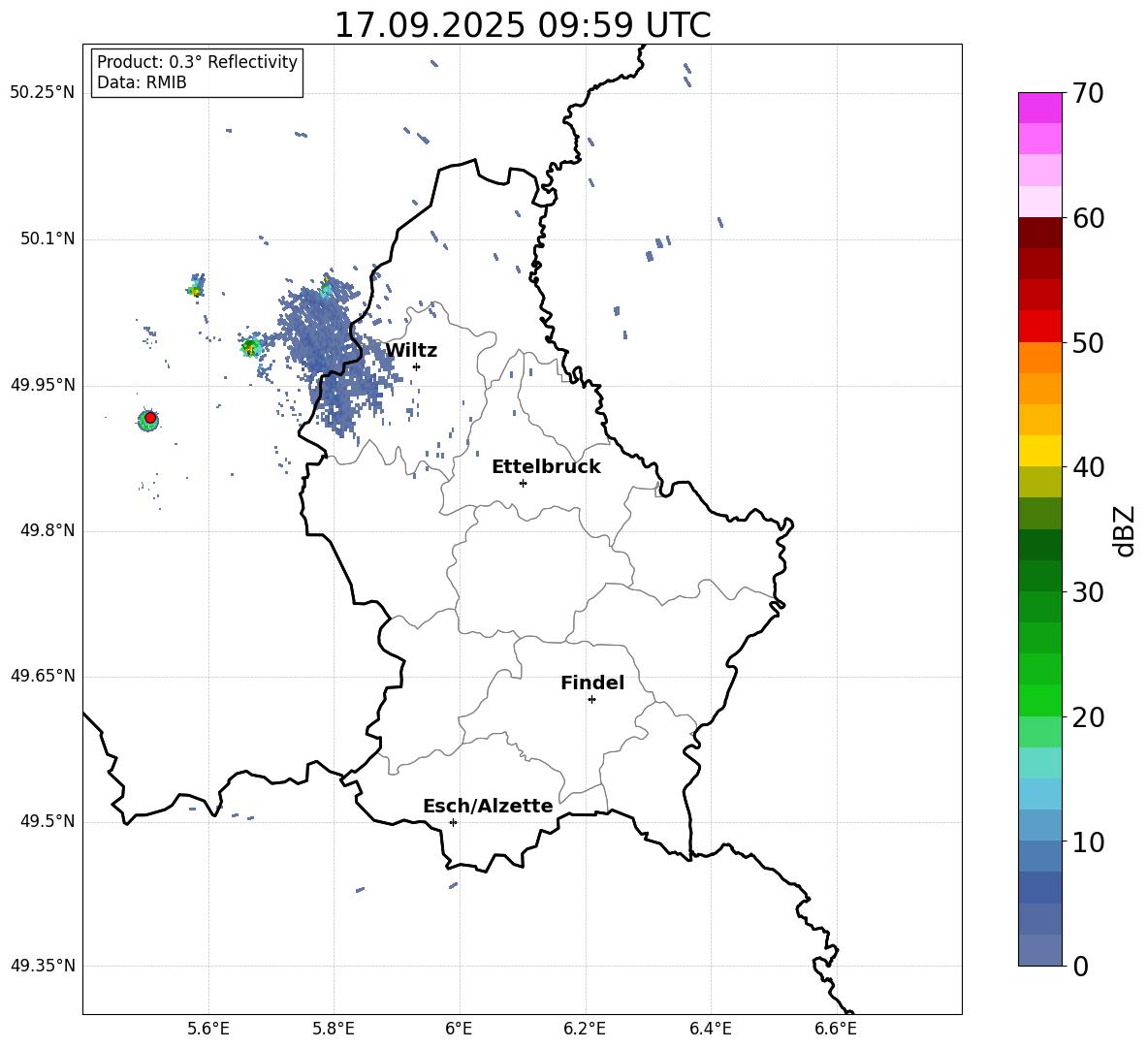This screenshot has width=1148, height=1048.
Task: Click the Wiltz location cross marker
Action: click(416, 366)
